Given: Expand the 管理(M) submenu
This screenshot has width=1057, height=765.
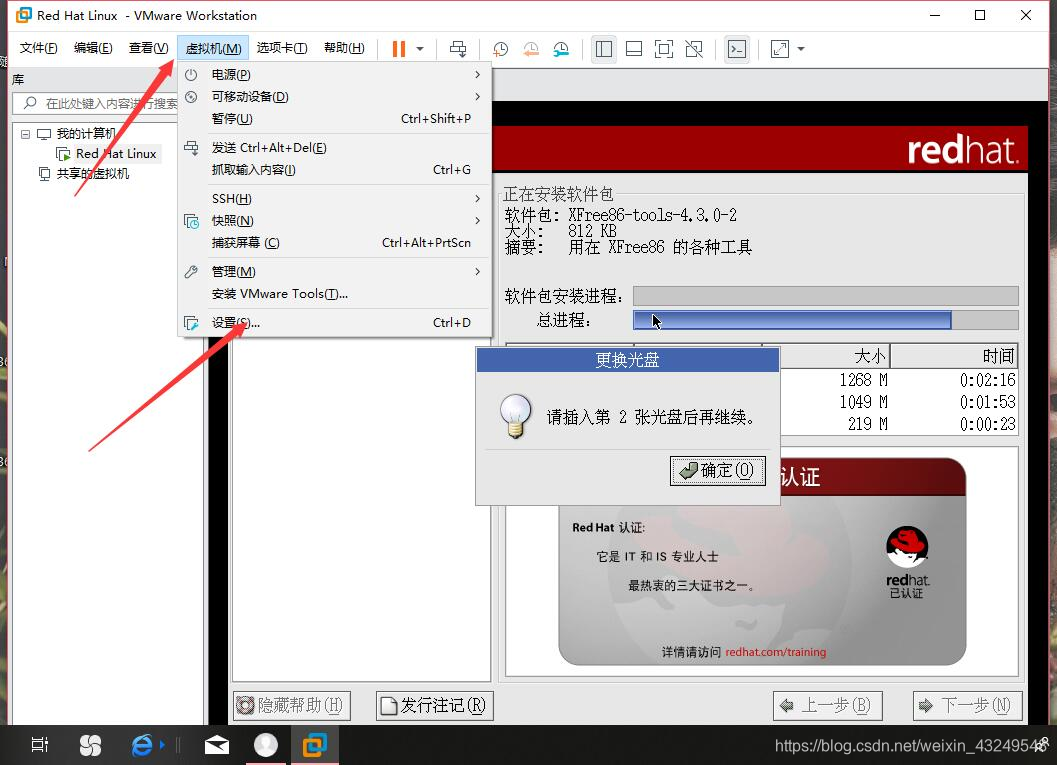Looking at the screenshot, I should coord(334,272).
